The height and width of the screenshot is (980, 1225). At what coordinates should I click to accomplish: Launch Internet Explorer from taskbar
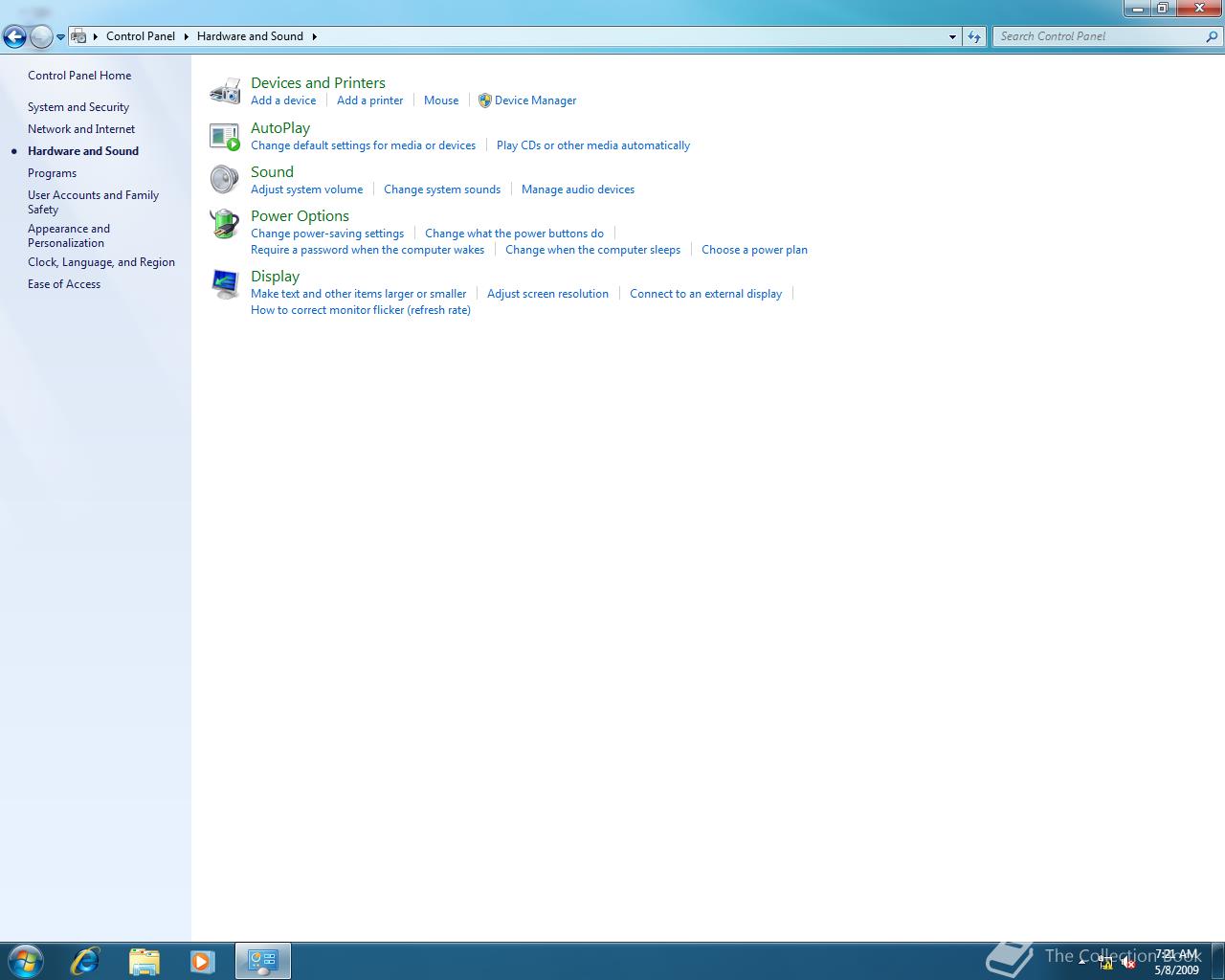pos(85,961)
